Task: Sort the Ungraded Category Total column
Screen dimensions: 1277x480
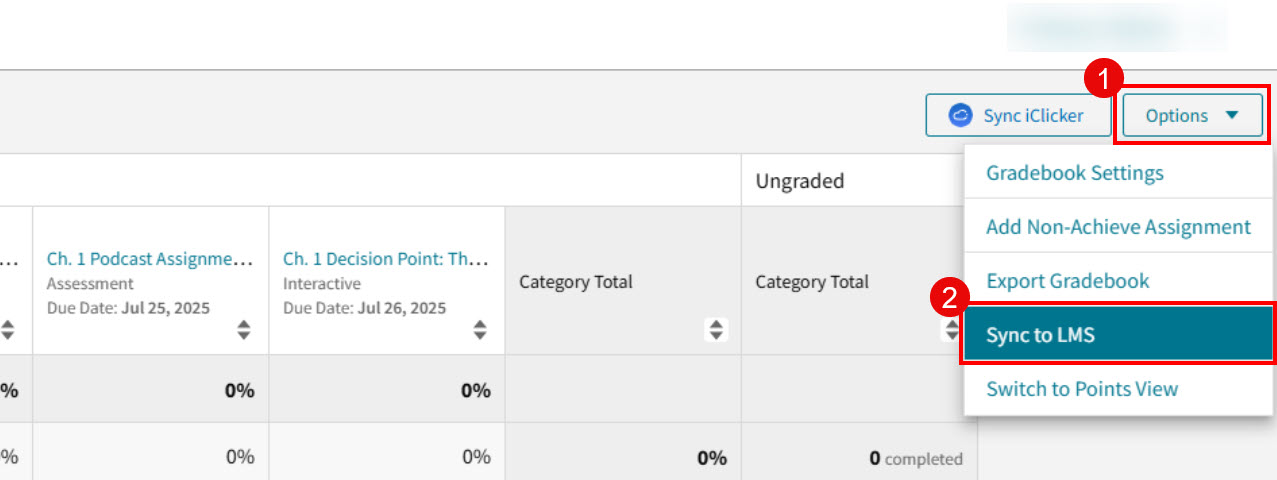Action: (951, 329)
